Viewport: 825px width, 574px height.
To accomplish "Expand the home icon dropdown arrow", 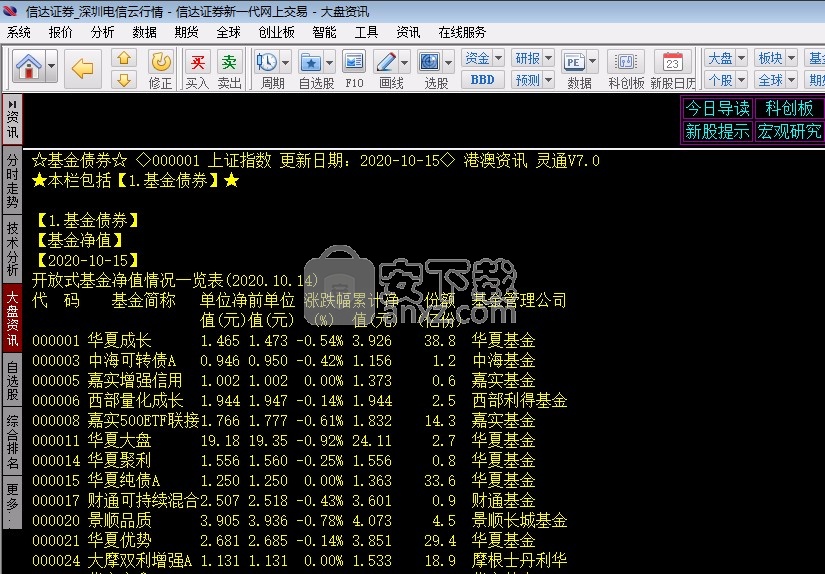I will pyautogui.click(x=51, y=66).
